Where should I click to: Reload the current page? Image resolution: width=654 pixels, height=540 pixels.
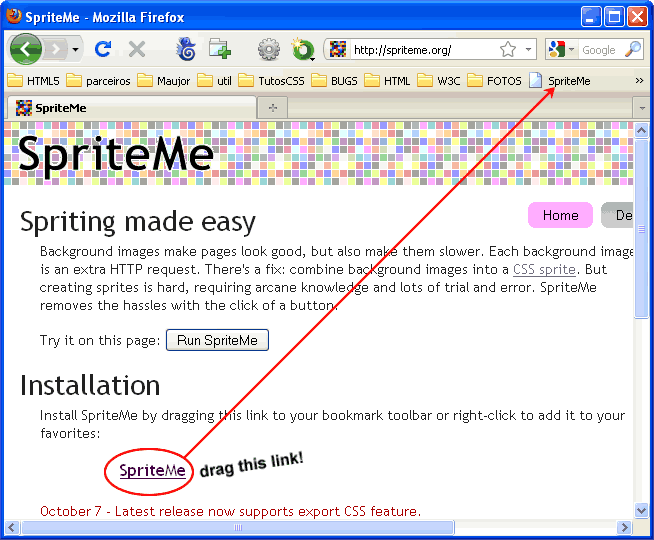click(x=102, y=49)
